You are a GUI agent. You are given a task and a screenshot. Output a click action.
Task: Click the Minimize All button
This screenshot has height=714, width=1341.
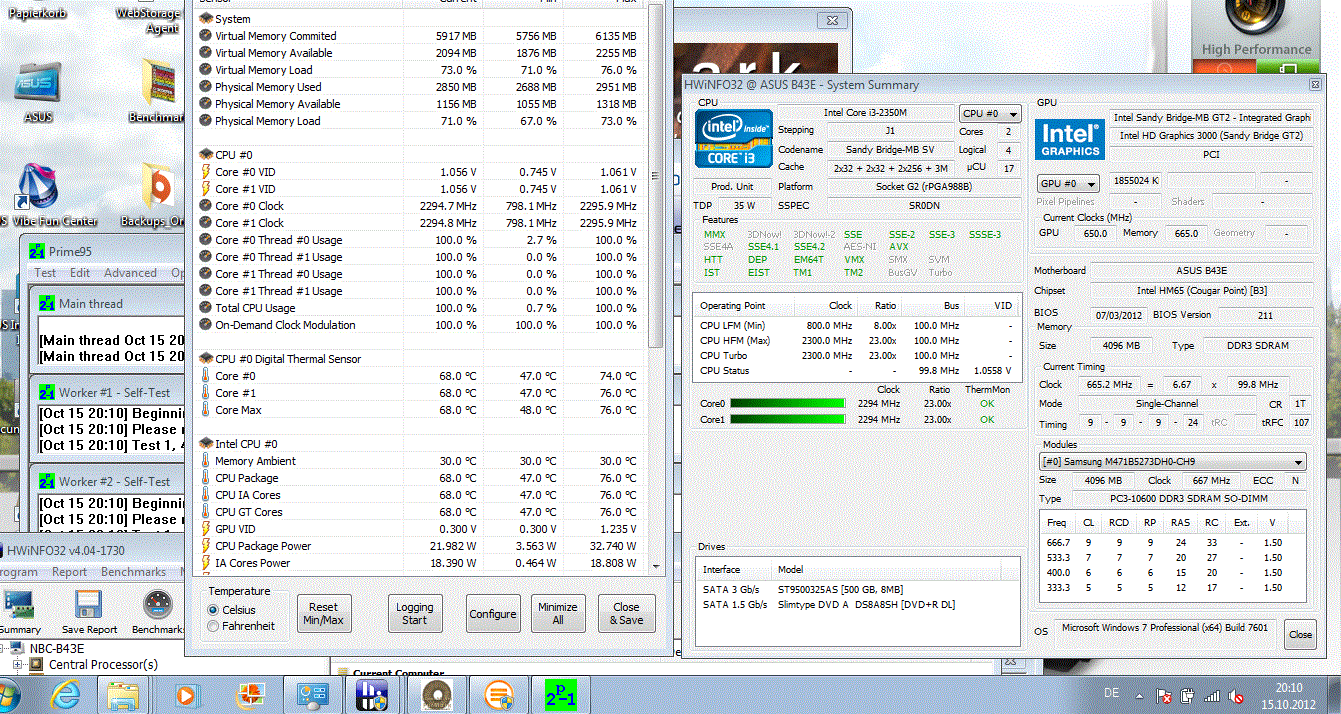(x=557, y=613)
